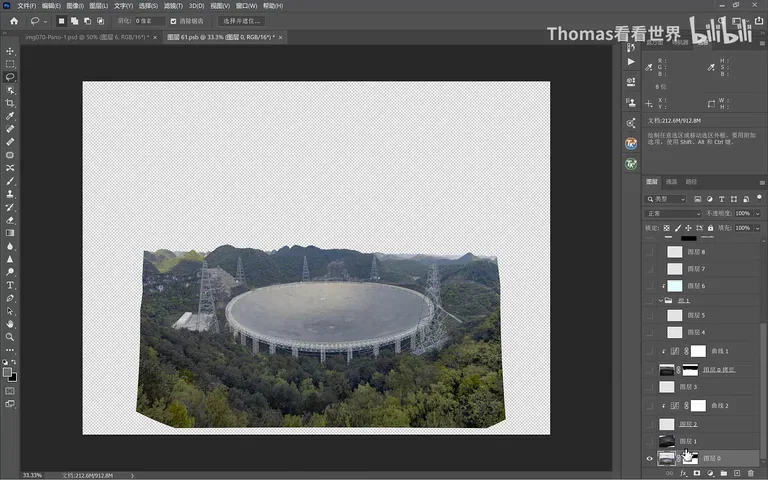Open the layer filter 类型 dropdown

pyautogui.click(x=665, y=199)
